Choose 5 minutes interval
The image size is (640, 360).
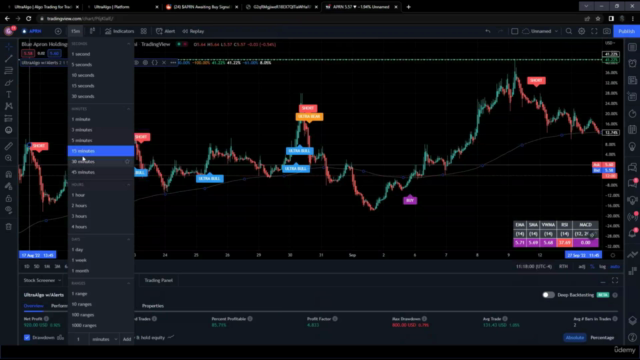point(101,140)
